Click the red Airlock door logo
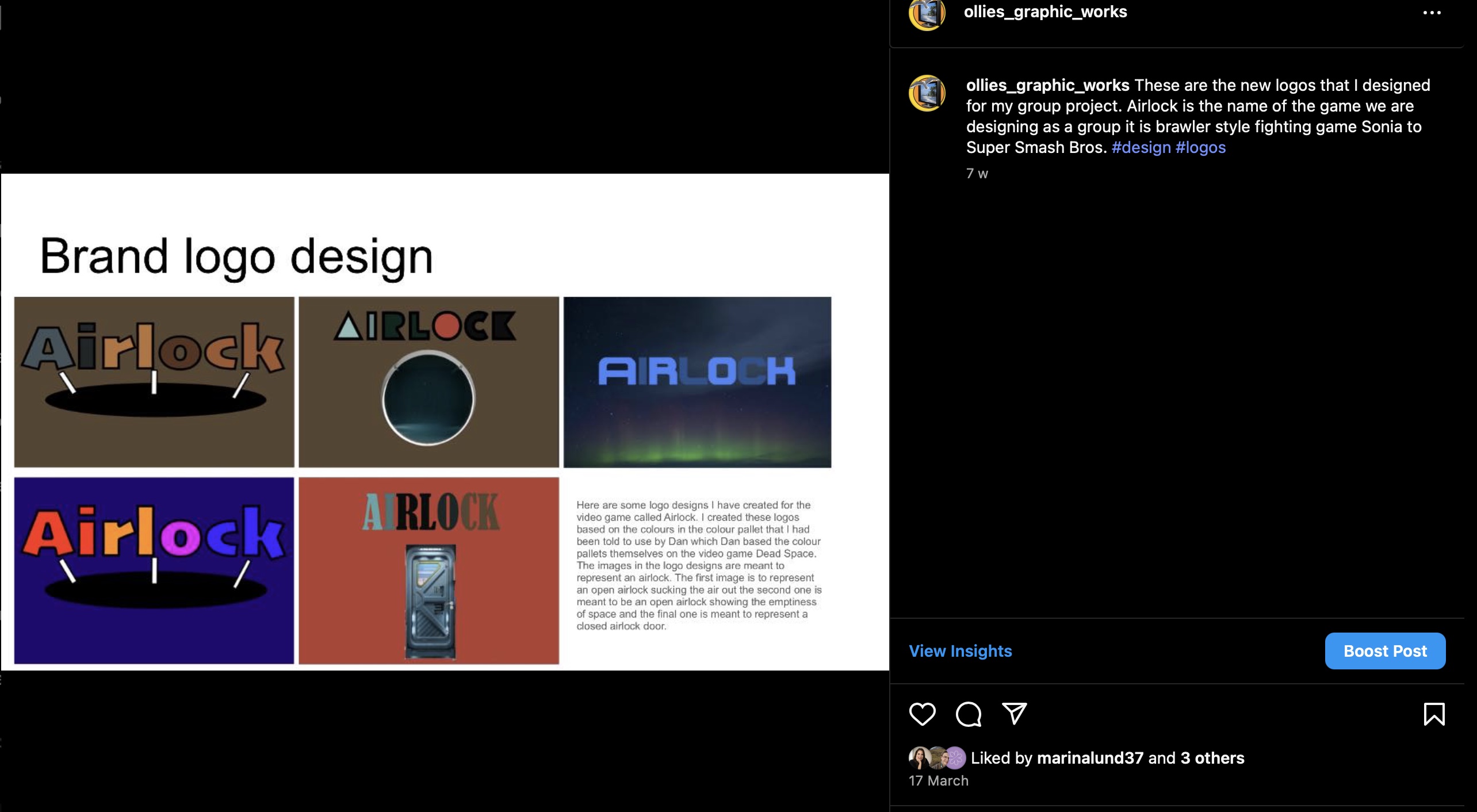1477x812 pixels. (x=428, y=570)
